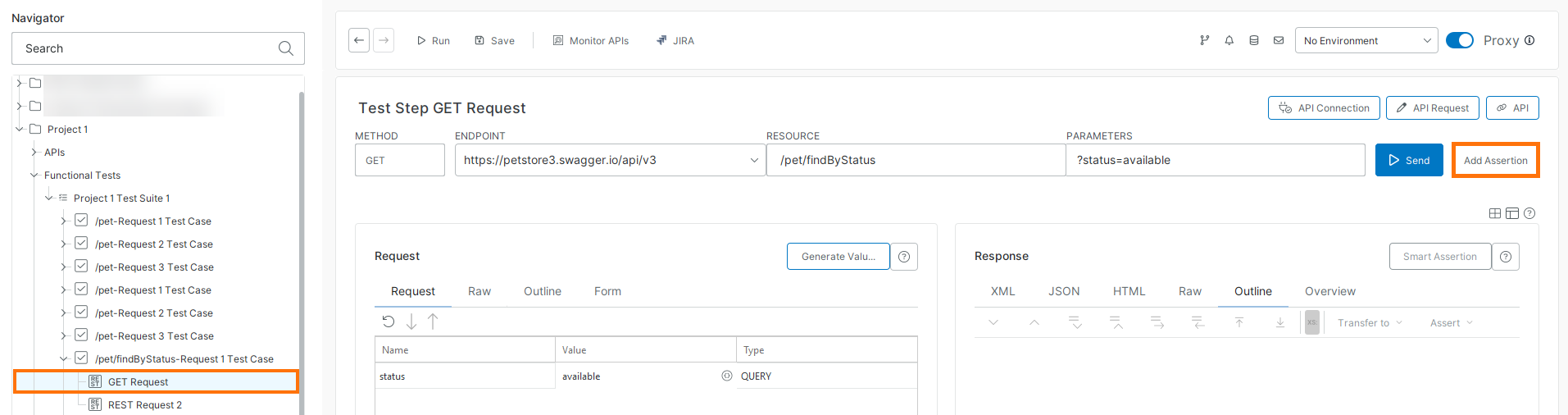Click the Git branch icon in top bar
This screenshot has width=1568, height=415.
coord(1204,40)
